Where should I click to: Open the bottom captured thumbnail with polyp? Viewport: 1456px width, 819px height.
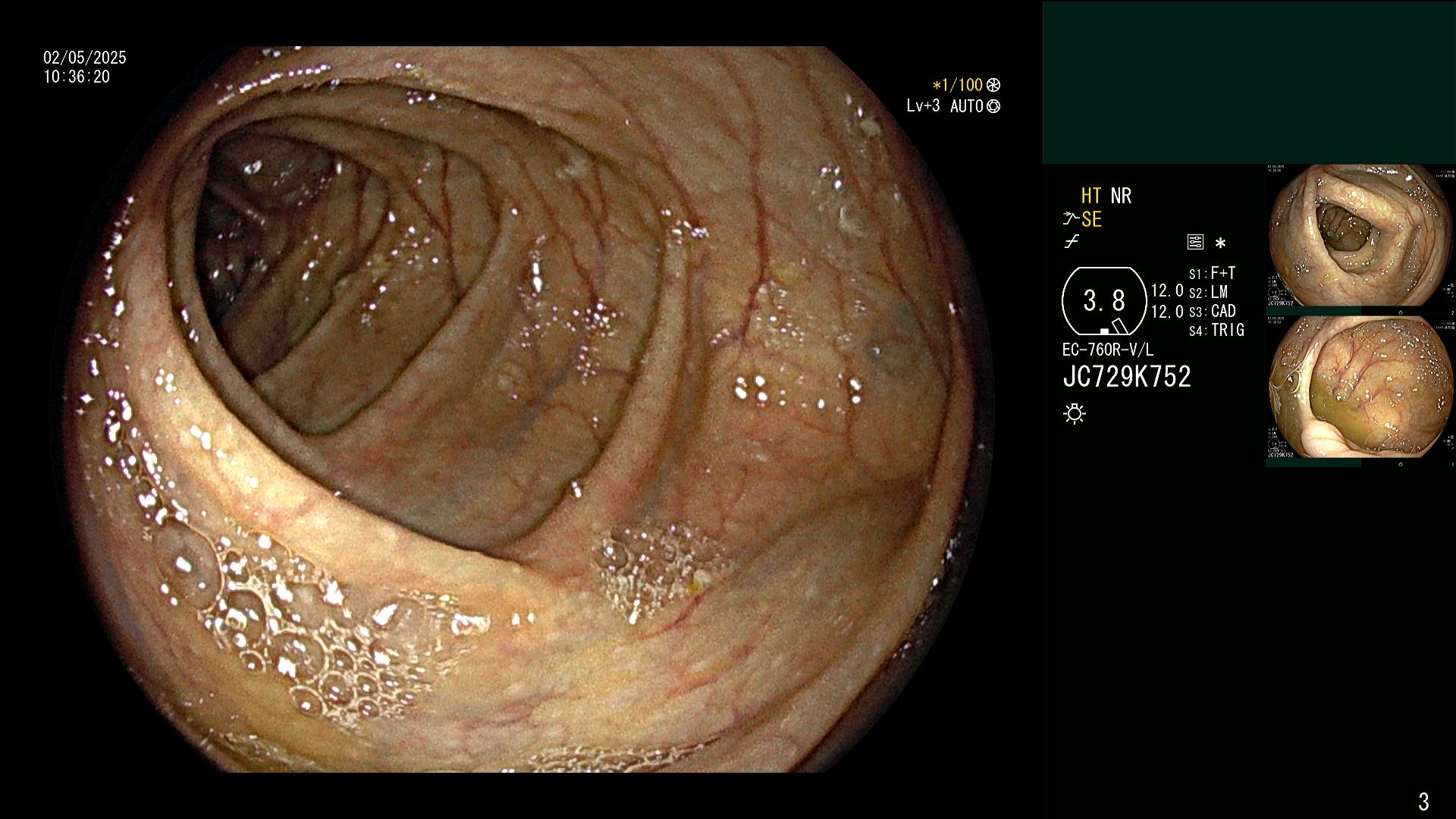point(1360,388)
